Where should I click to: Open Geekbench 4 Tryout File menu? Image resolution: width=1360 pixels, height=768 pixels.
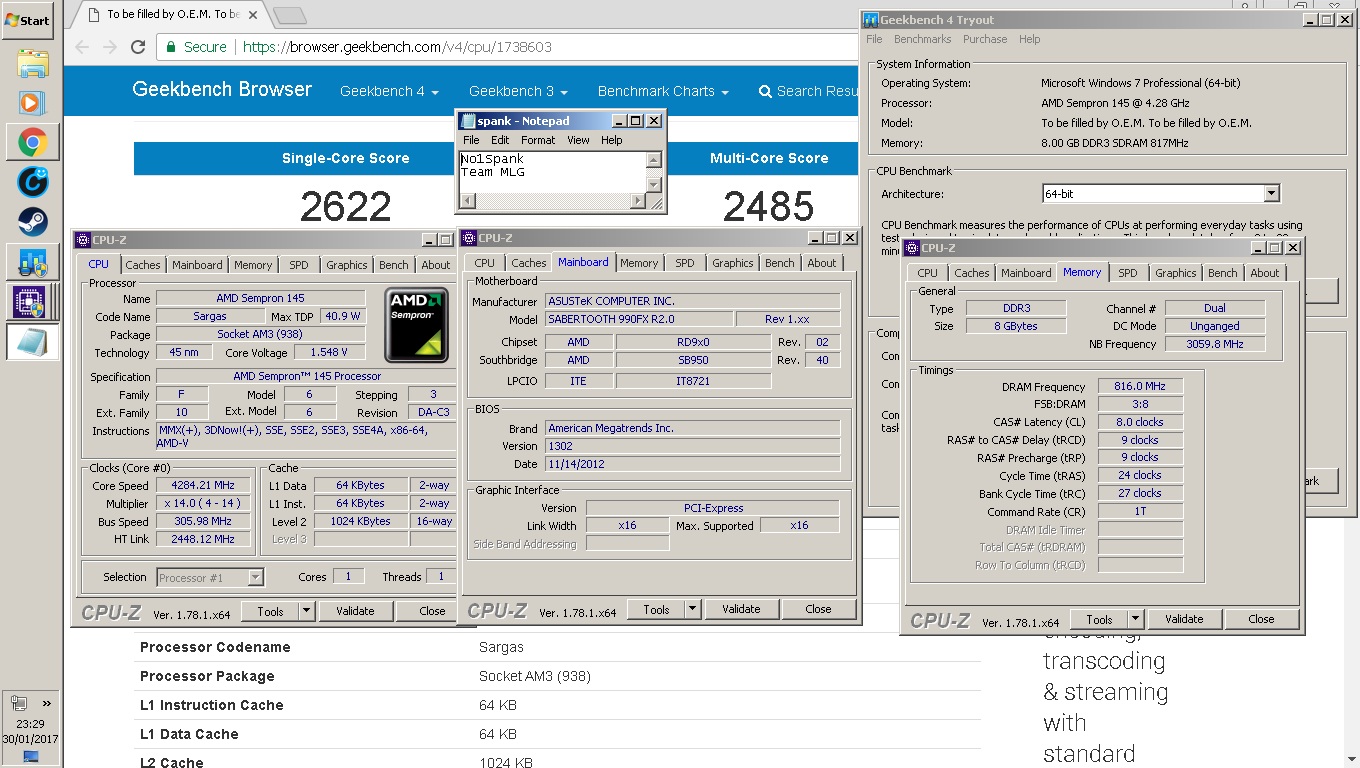(x=874, y=39)
